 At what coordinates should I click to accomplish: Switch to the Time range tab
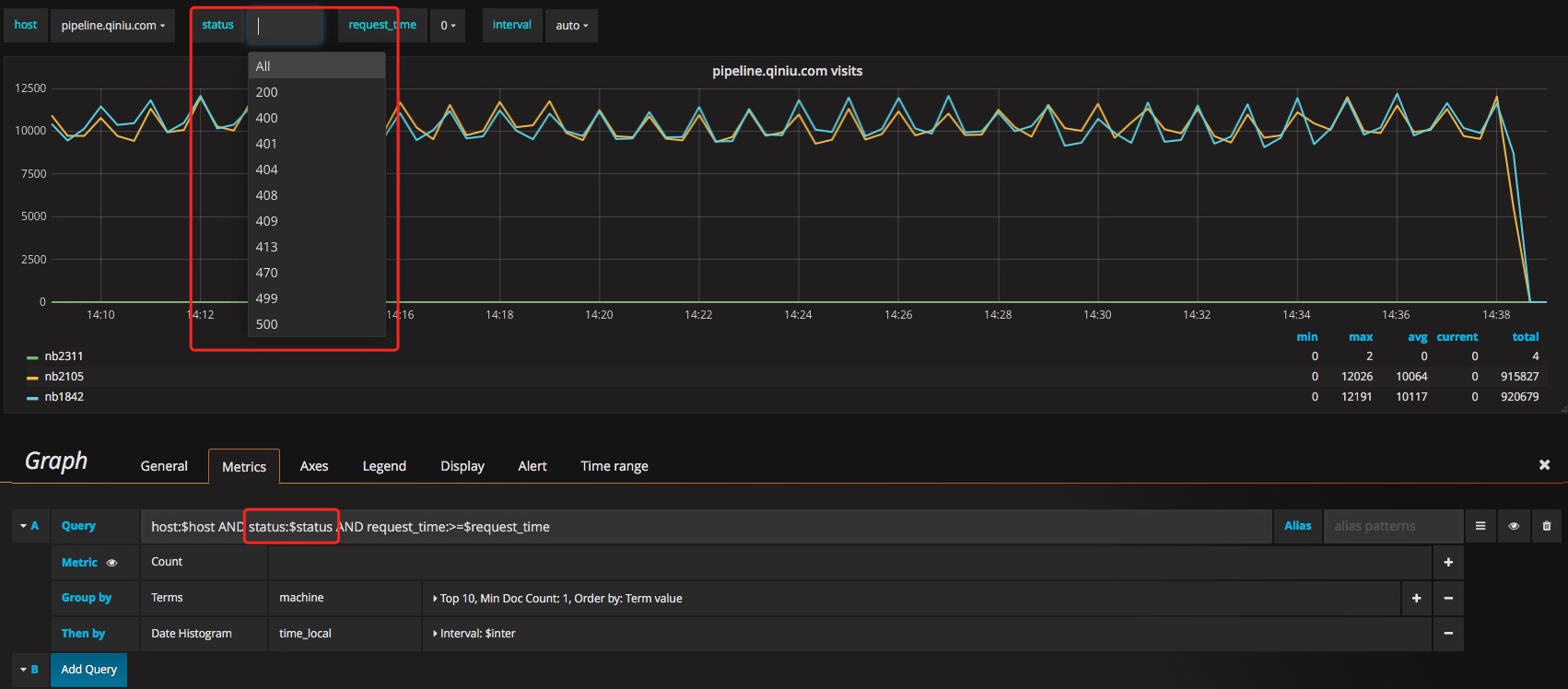point(614,466)
